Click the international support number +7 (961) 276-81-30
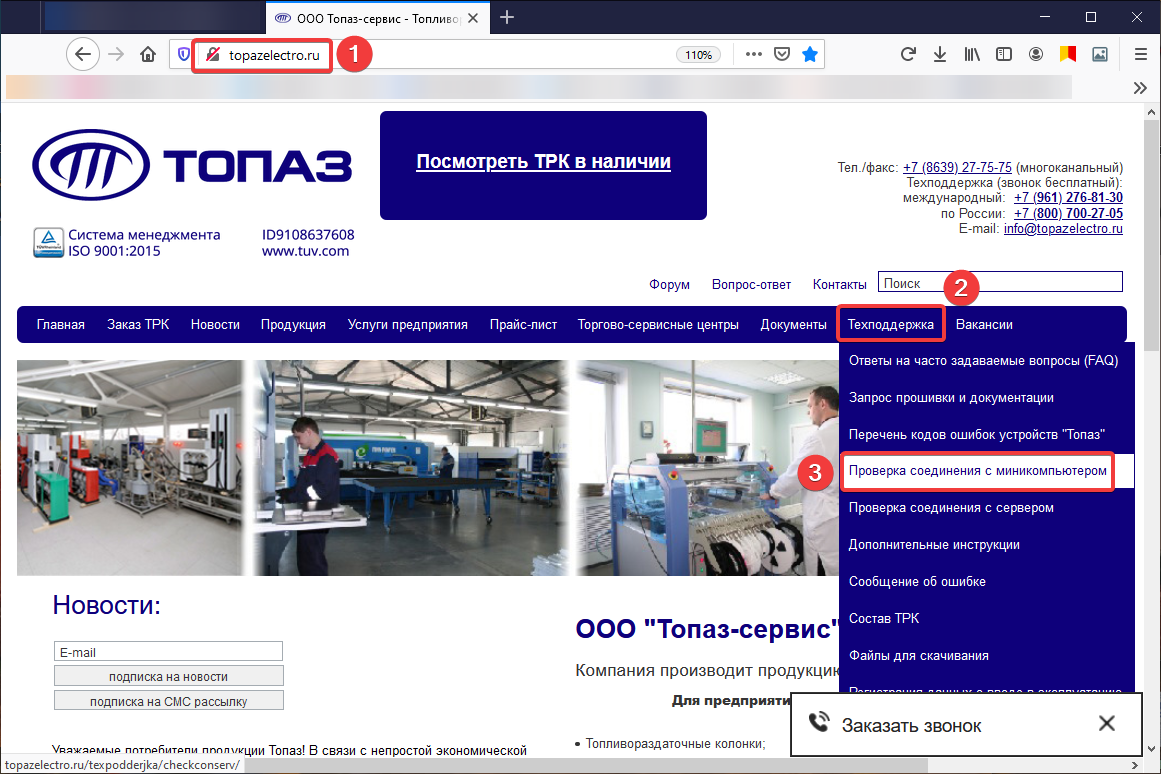Screen dimensions: 1161x774 click(x=1068, y=198)
